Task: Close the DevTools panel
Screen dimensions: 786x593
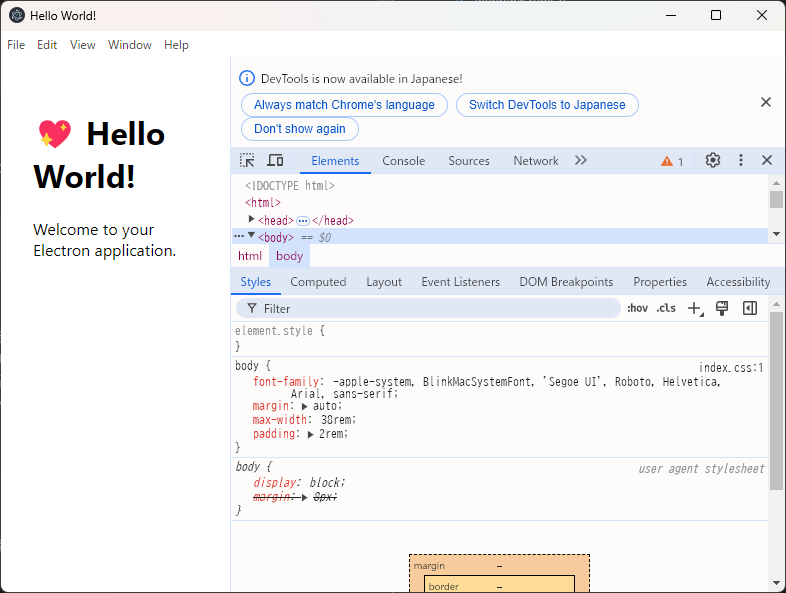Action: (767, 160)
